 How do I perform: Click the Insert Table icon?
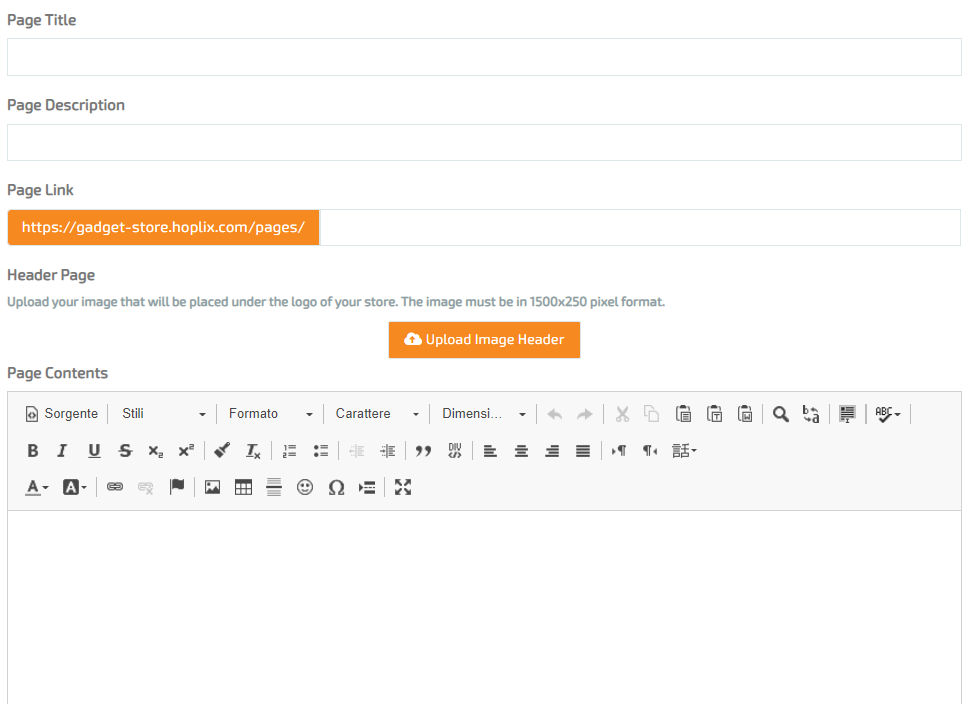243,487
